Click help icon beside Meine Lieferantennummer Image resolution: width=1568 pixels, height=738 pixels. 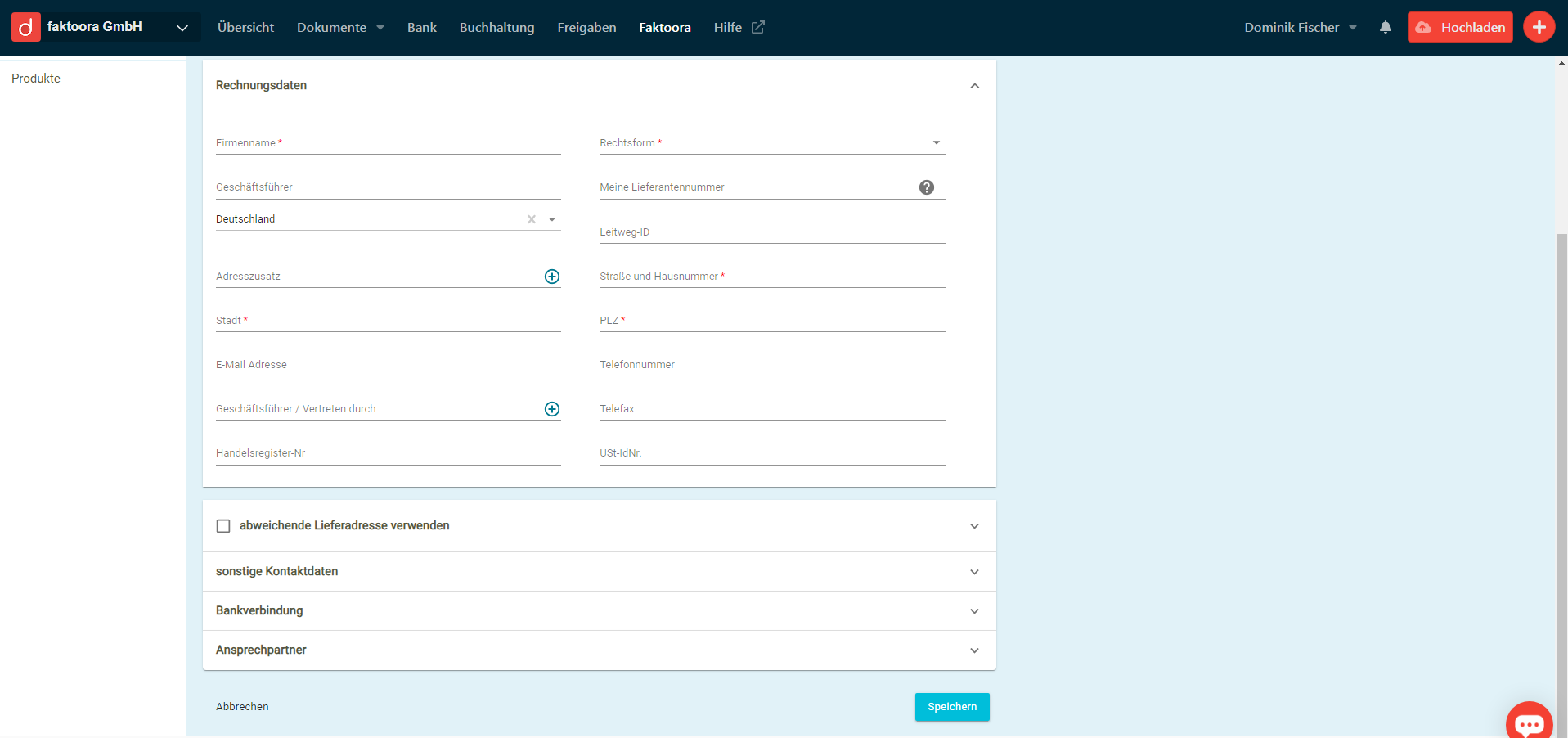926,187
